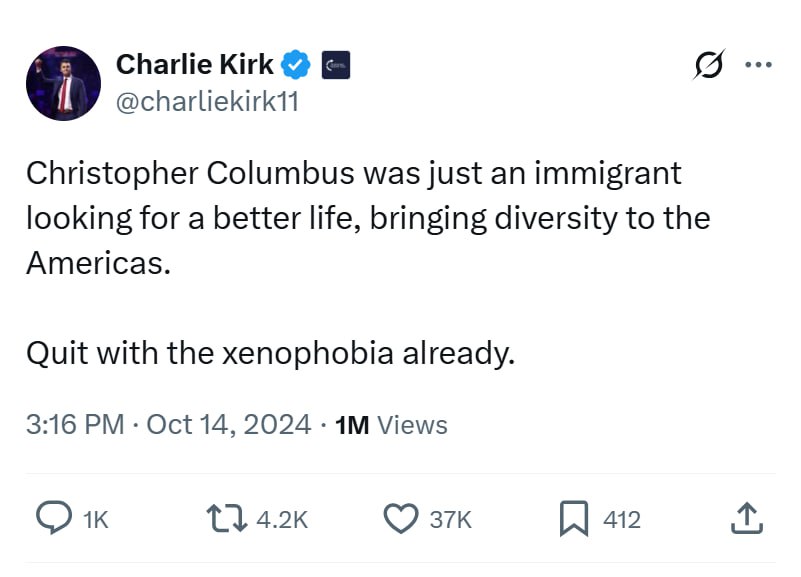View post analytics via 1M Views
The width and height of the screenshot is (801, 577).
[392, 424]
